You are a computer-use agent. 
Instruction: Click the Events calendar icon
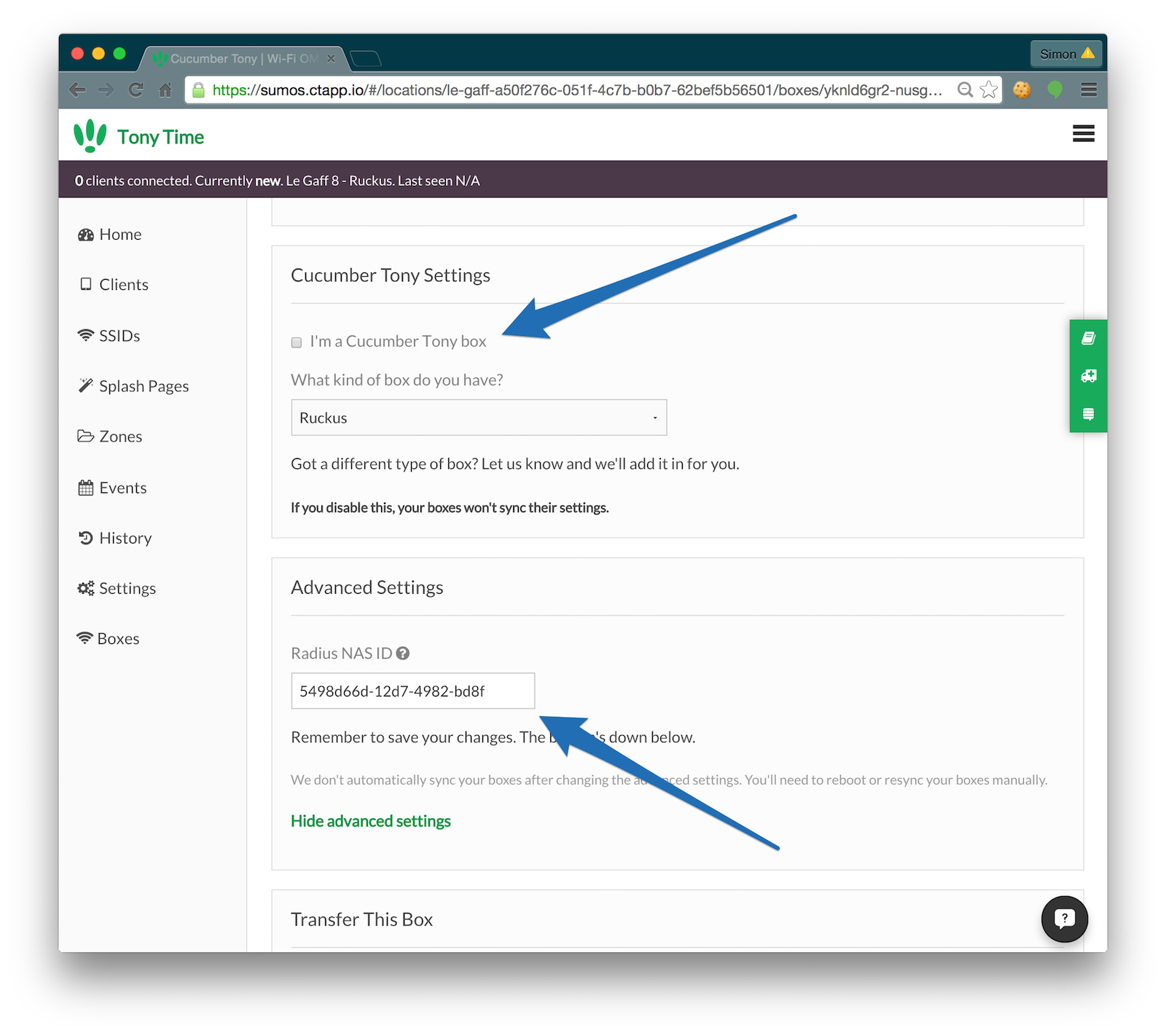pos(86,487)
